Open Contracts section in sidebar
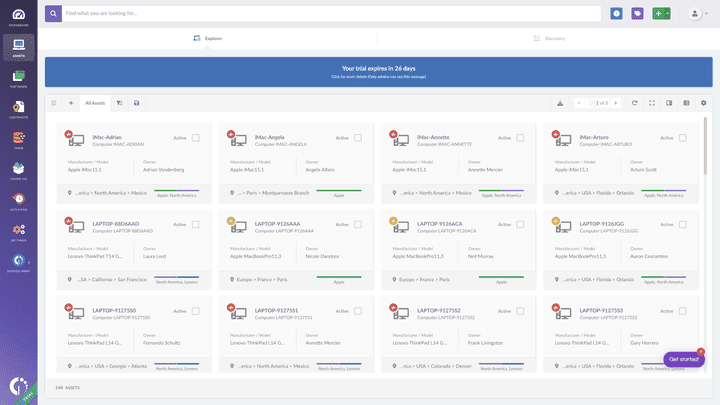720x405 pixels. click(x=19, y=111)
